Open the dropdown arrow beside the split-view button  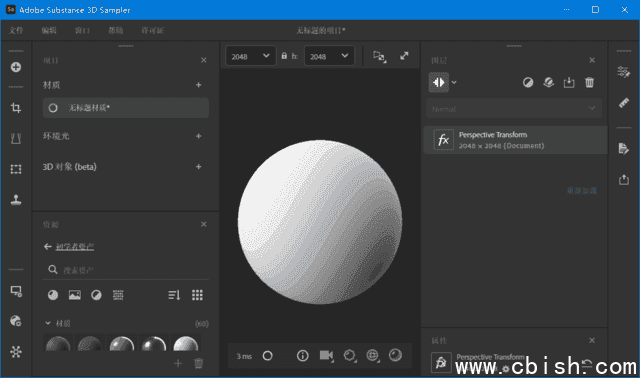pos(454,82)
